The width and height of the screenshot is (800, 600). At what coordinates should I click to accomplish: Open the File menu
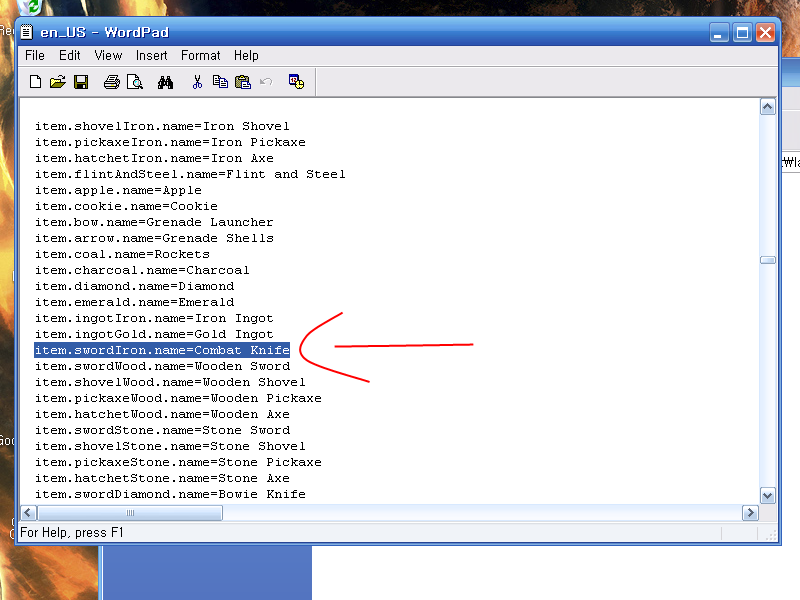(35, 56)
